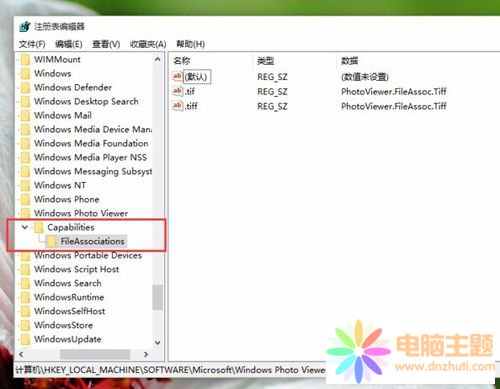The height and width of the screenshot is (389, 500).
Task: Select the (默认) value name
Action: pos(197,77)
